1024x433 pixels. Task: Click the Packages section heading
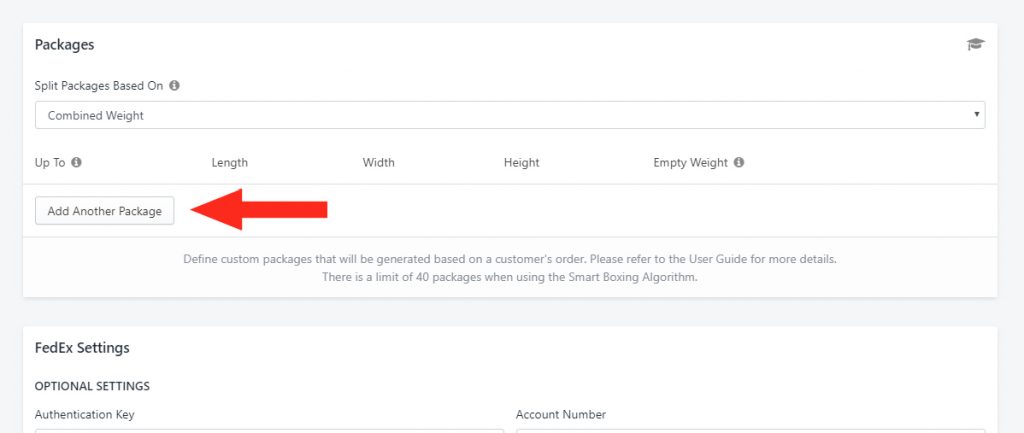pos(65,44)
